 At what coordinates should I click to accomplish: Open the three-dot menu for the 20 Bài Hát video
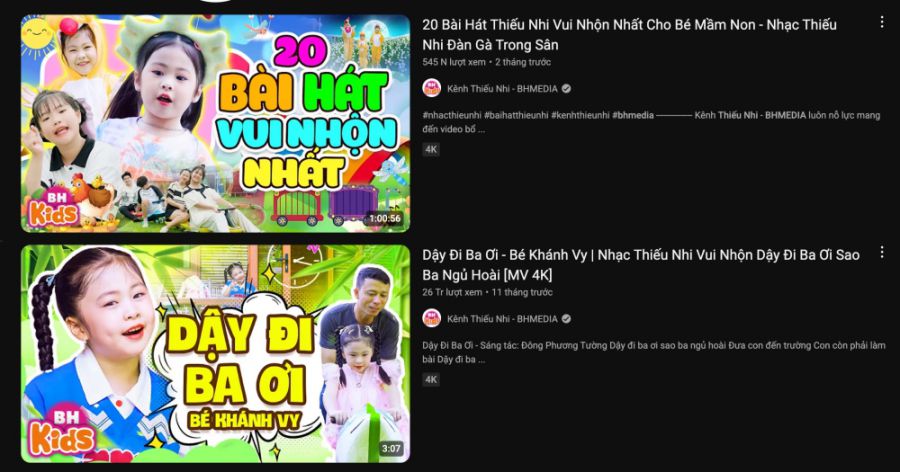click(882, 22)
